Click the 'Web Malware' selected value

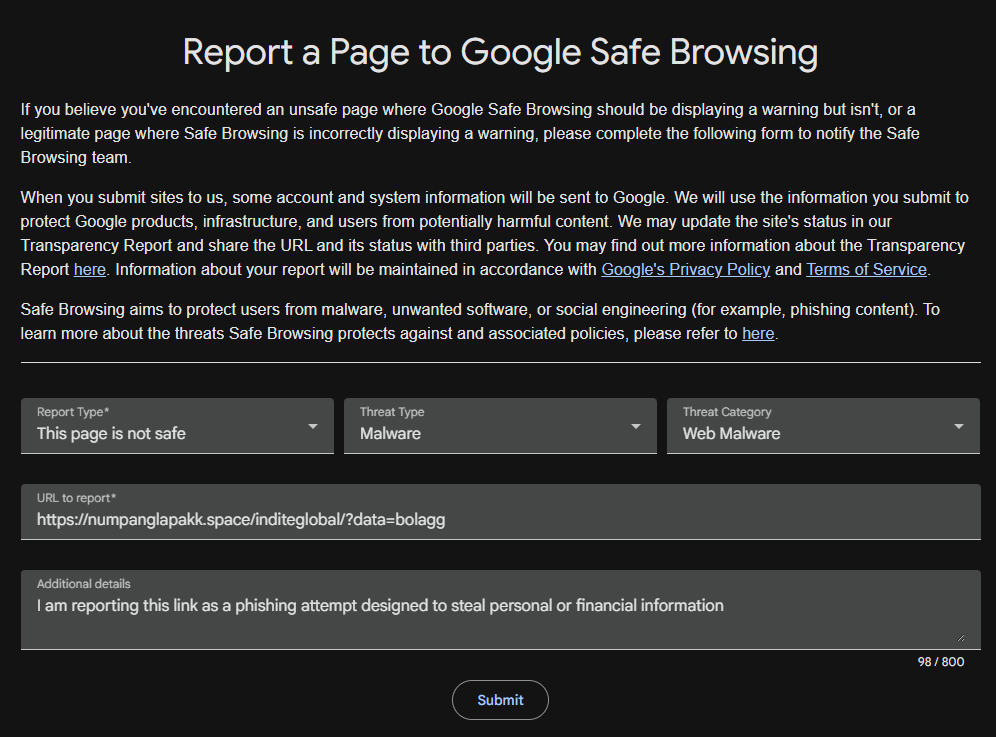(731, 433)
